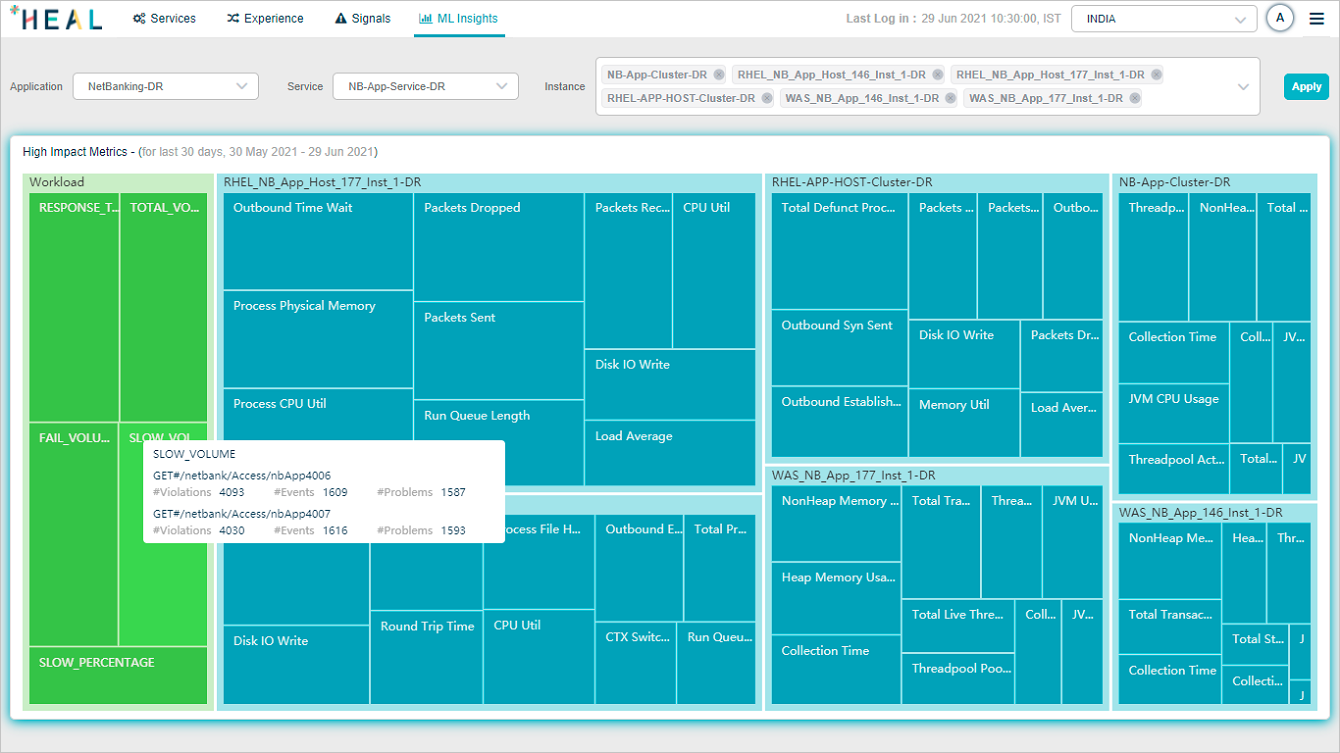
Task: Click the HEAL logo
Action: (56, 18)
